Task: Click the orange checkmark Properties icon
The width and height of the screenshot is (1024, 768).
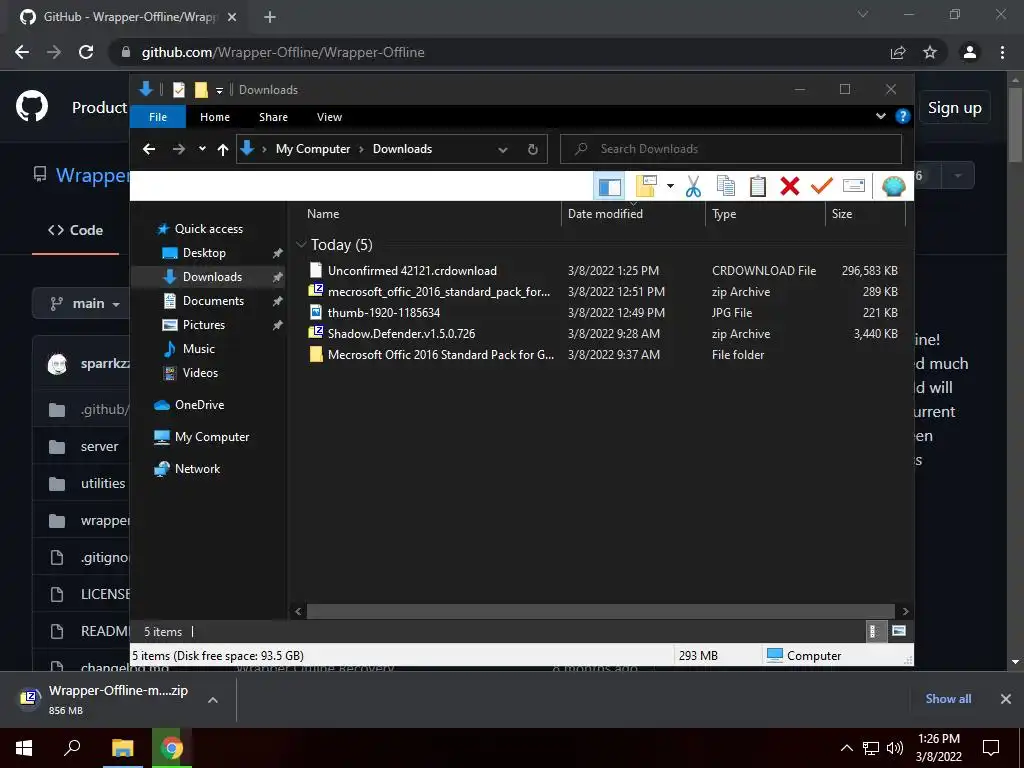Action: 822,187
